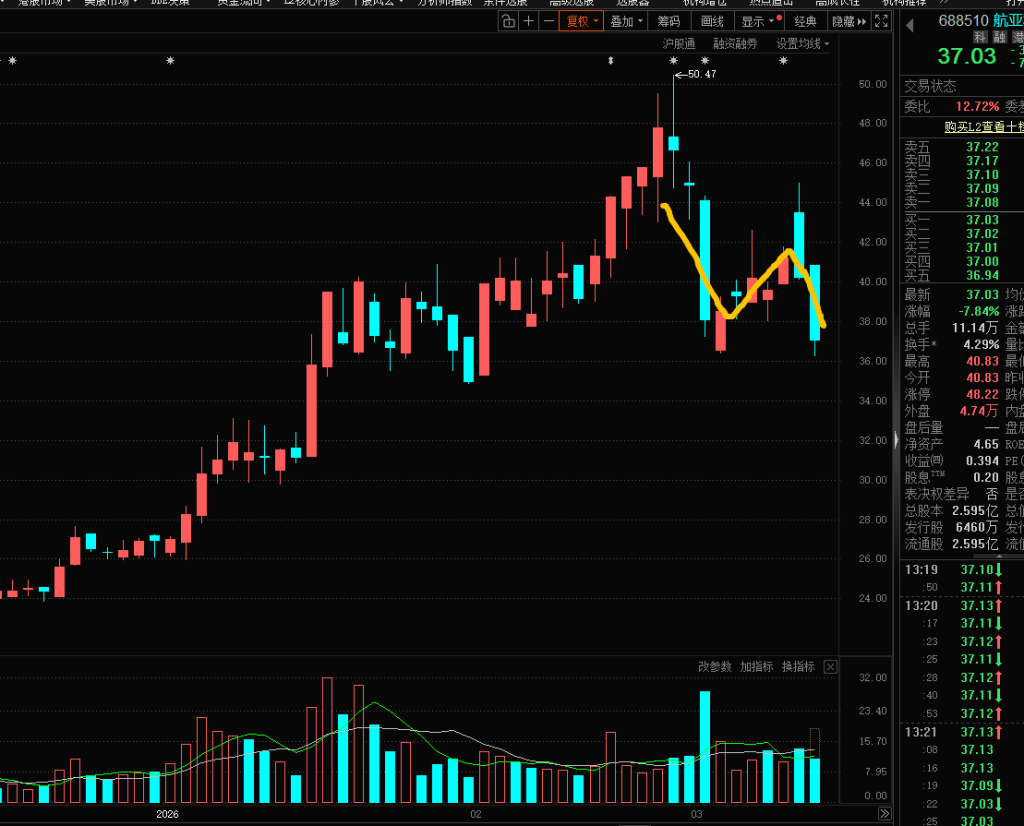
Task: Close the volume indicator panel via X
Action: (830, 667)
